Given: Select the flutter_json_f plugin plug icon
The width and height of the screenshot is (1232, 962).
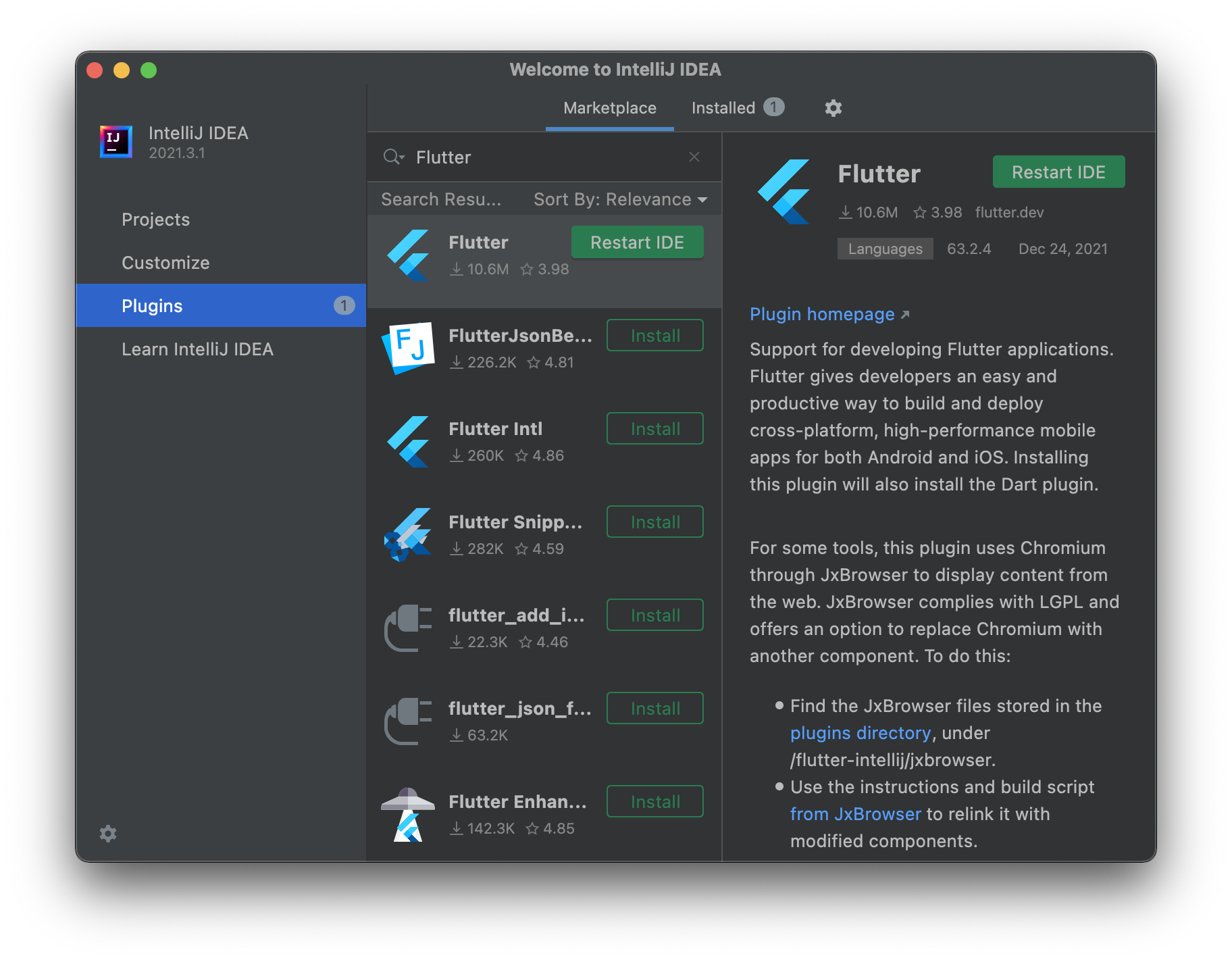Looking at the screenshot, I should coord(409,721).
